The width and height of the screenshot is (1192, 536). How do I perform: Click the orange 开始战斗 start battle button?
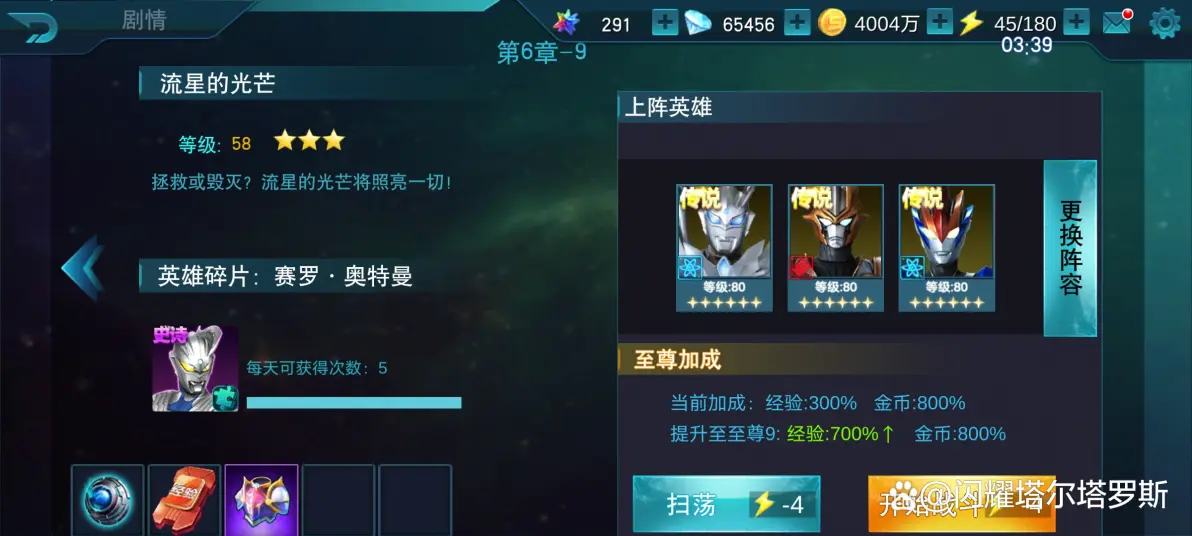(962, 504)
